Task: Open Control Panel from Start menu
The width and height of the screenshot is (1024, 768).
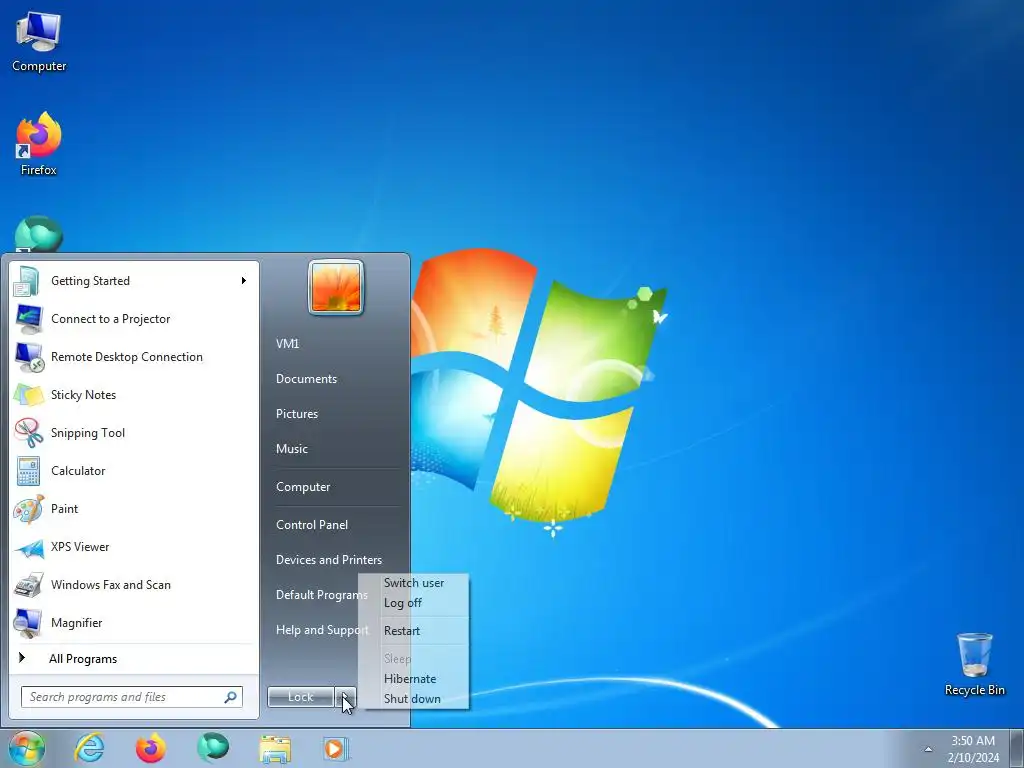Action: tap(312, 525)
